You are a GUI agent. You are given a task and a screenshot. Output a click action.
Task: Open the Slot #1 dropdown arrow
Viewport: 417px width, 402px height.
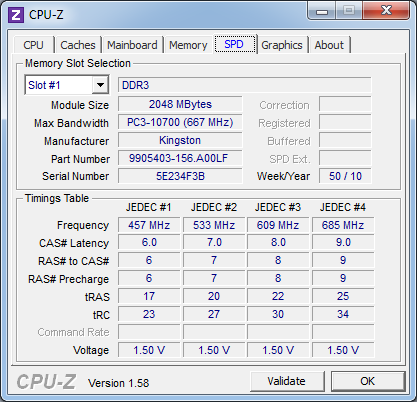(x=100, y=85)
